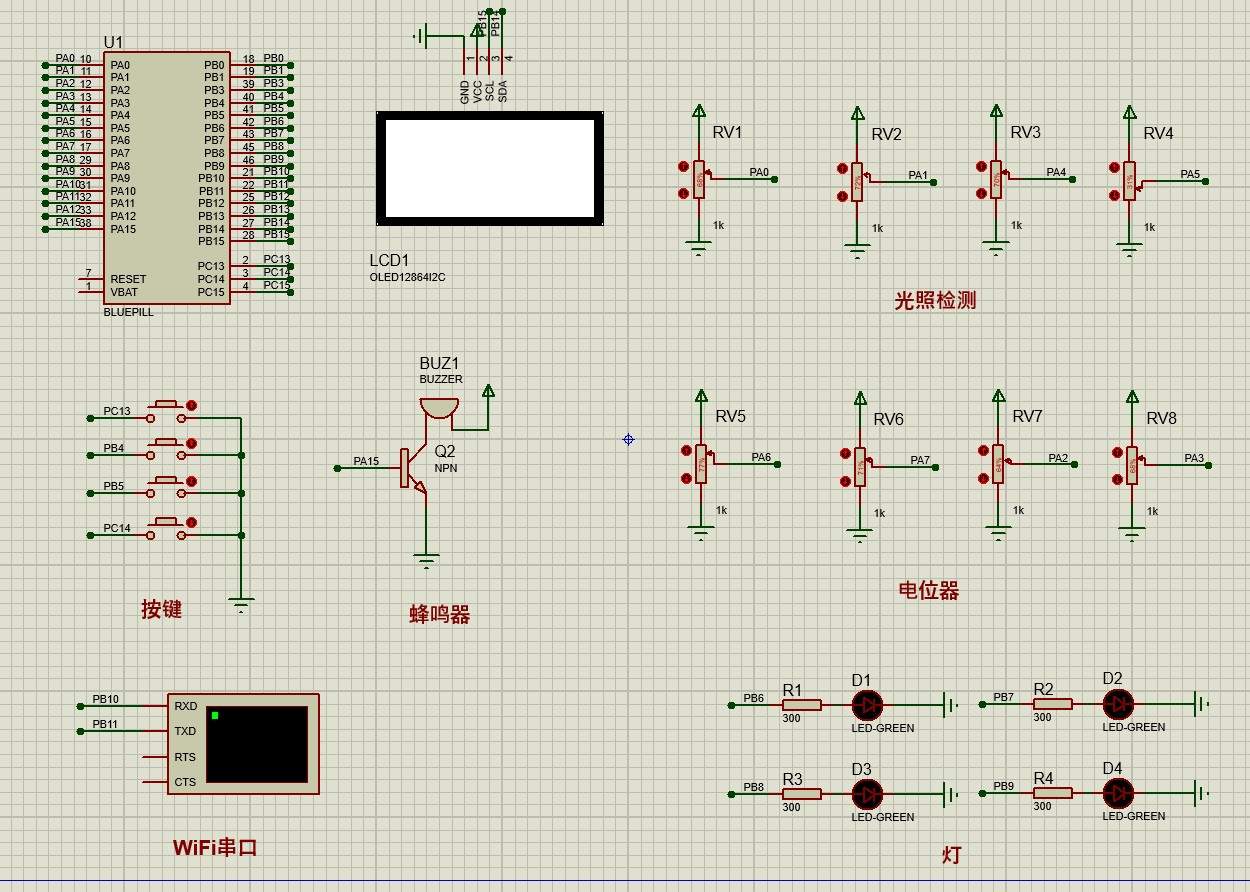Click the "光照检测" section label
Viewport: 1250px width, 892px height.
935,300
